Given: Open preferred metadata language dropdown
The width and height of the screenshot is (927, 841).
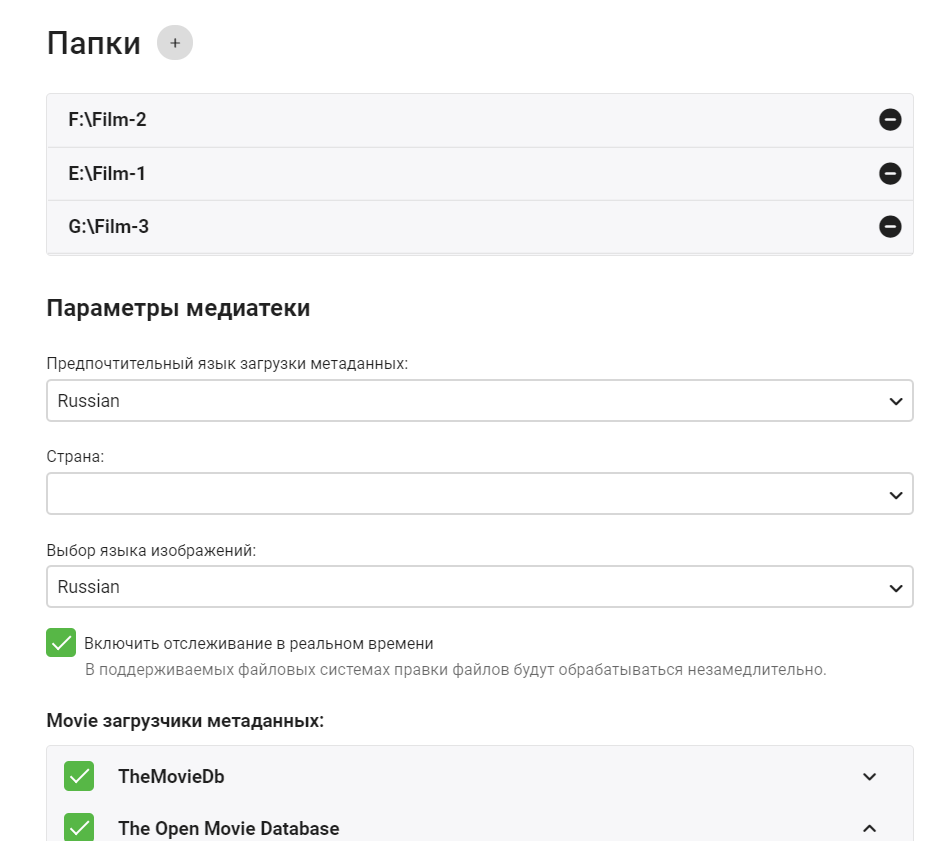Looking at the screenshot, I should [479, 401].
